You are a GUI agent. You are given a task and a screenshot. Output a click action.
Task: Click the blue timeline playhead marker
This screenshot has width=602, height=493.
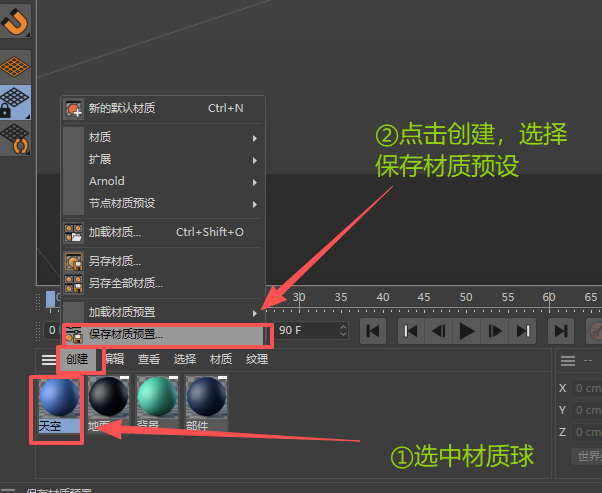(x=50, y=299)
